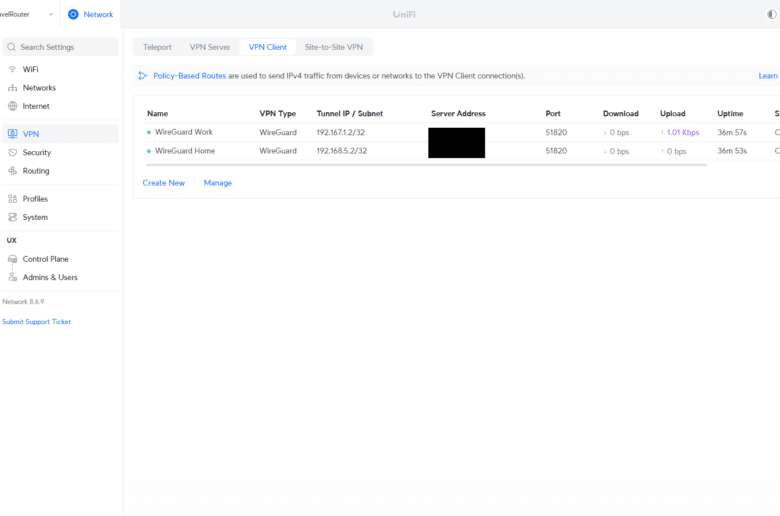Click the Network app icon
Screen dimensions: 780x516
[73, 14]
